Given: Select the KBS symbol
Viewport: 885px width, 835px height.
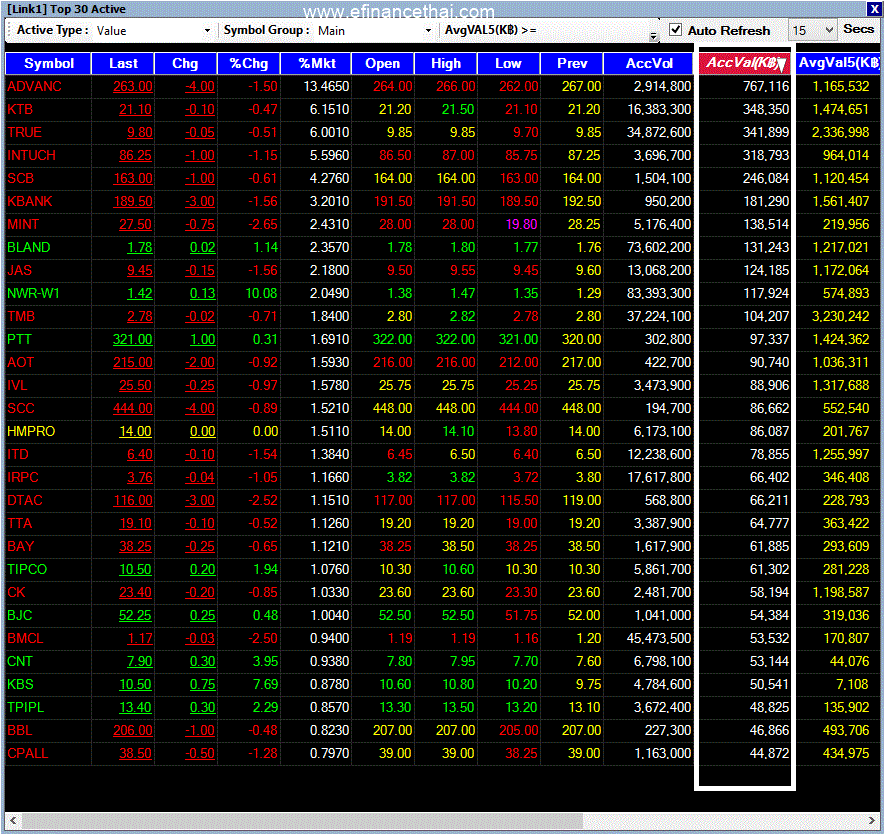Looking at the screenshot, I should click(20, 684).
